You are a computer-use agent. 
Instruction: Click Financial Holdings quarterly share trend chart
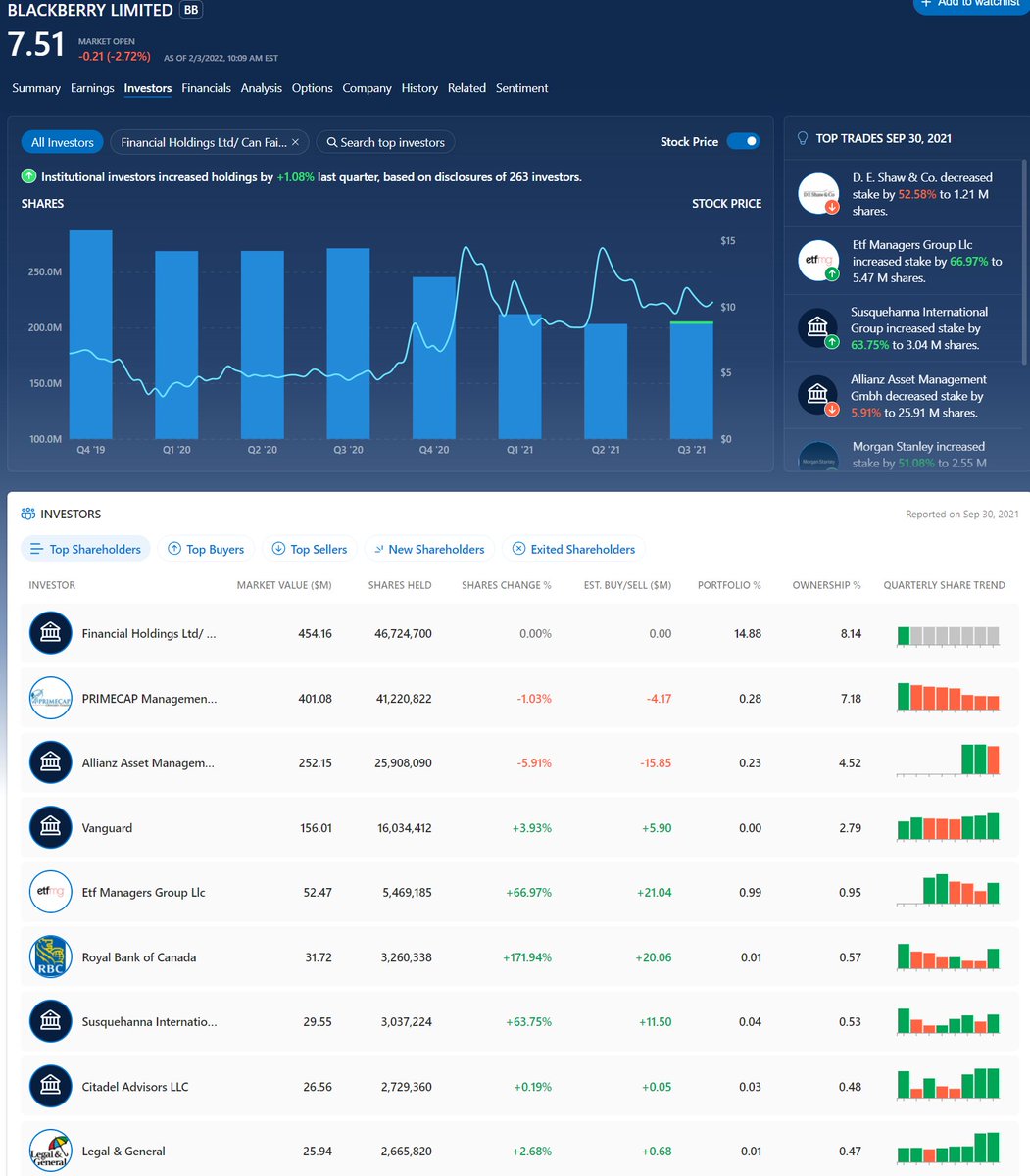click(x=948, y=635)
